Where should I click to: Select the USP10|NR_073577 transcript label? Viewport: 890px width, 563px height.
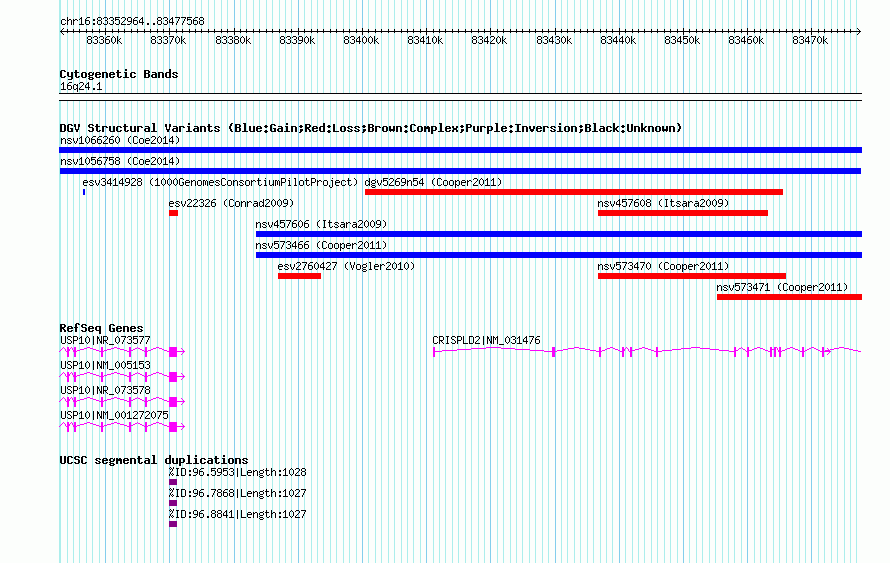(x=105, y=340)
